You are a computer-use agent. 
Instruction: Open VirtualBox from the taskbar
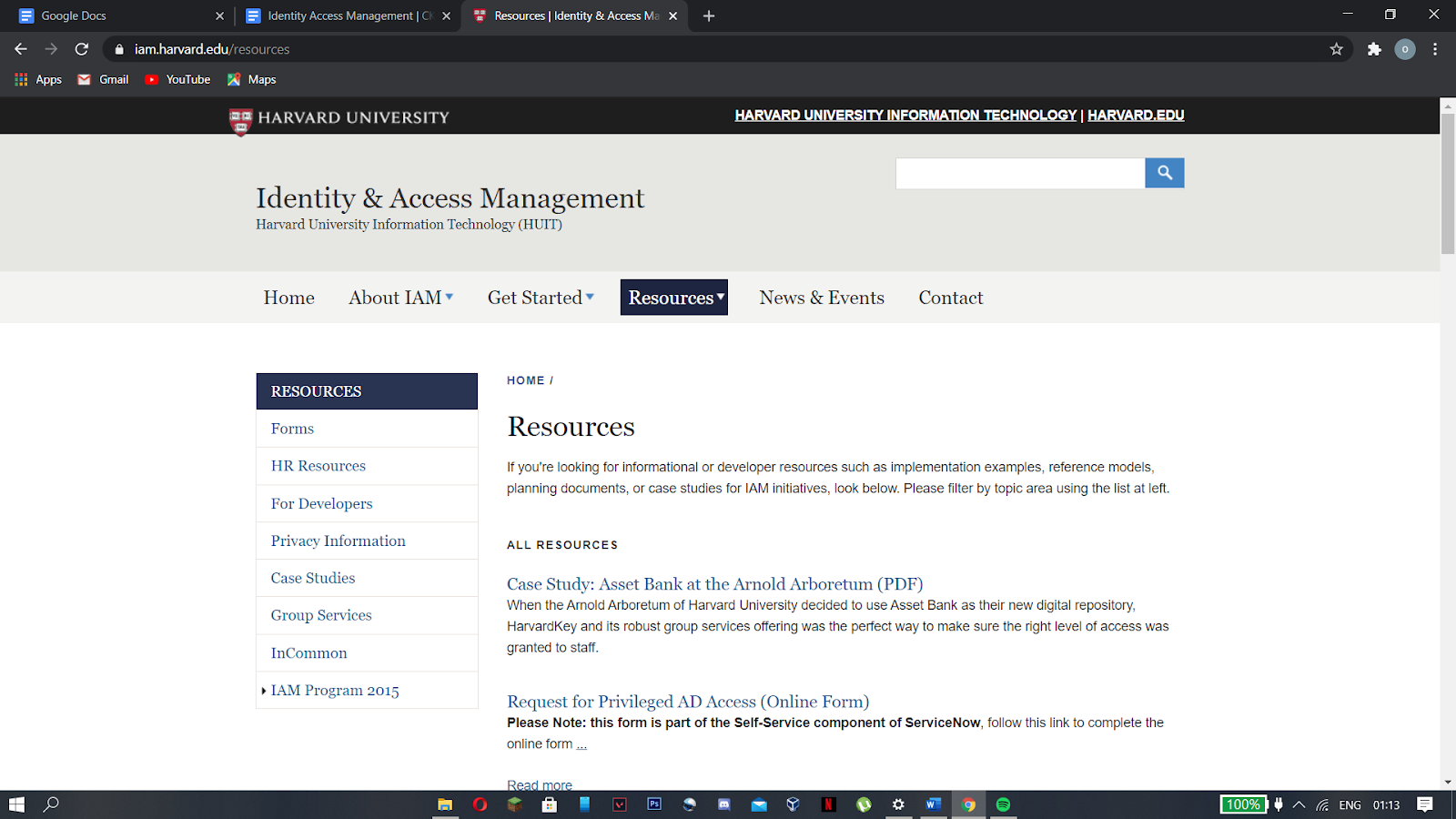pos(794,804)
